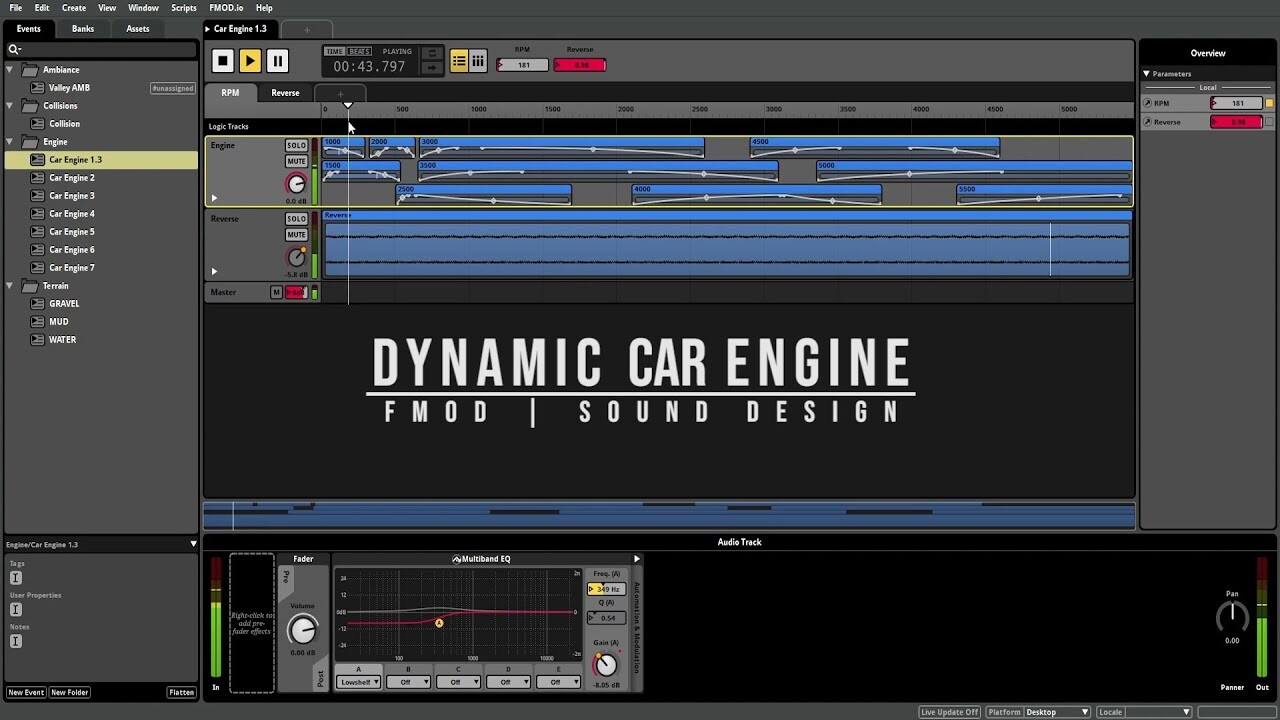Switch to the Reverse parameter tab
This screenshot has height=720, width=1280.
coord(285,92)
